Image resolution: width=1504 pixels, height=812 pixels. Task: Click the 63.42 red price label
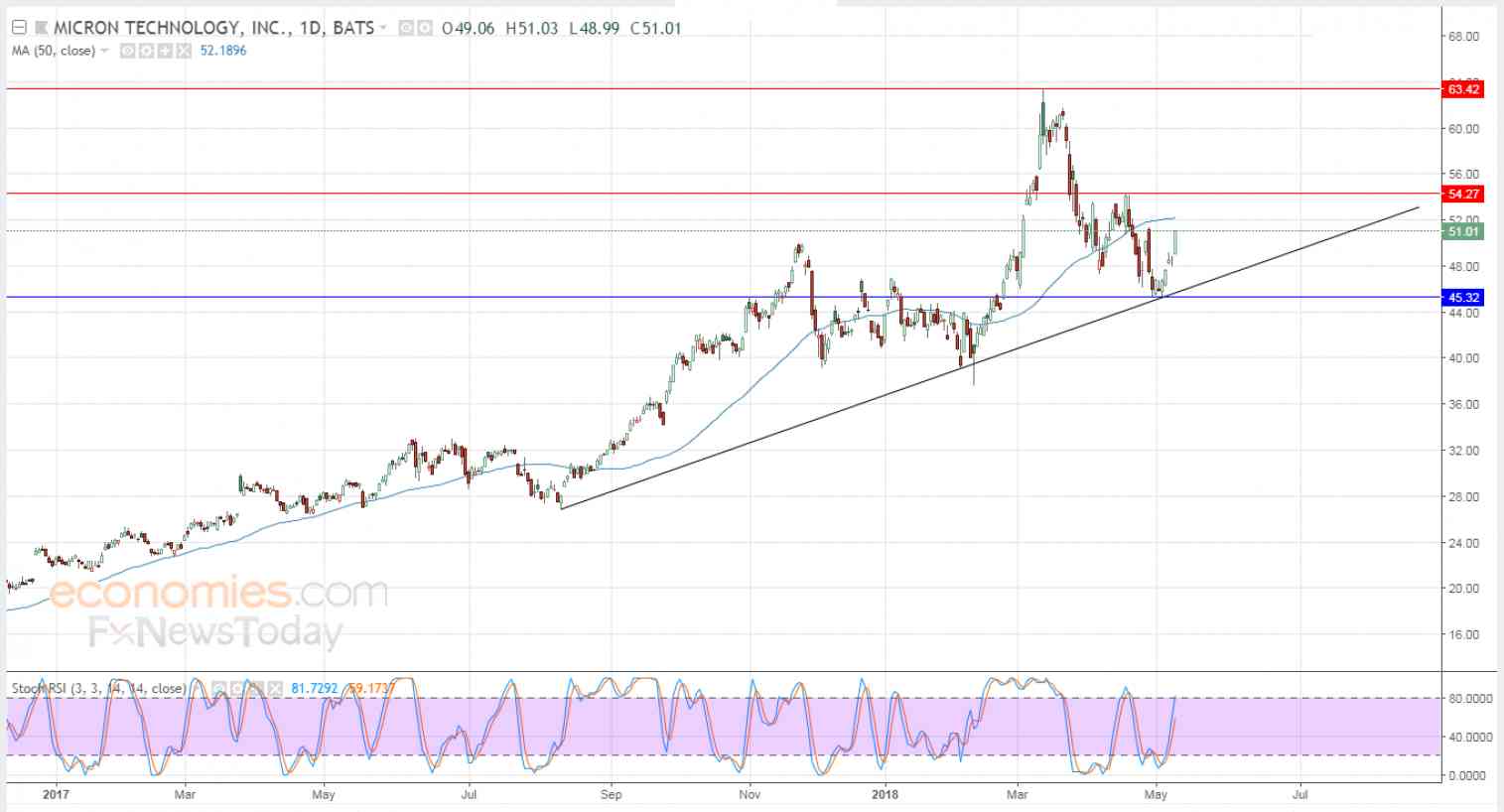pyautogui.click(x=1463, y=89)
